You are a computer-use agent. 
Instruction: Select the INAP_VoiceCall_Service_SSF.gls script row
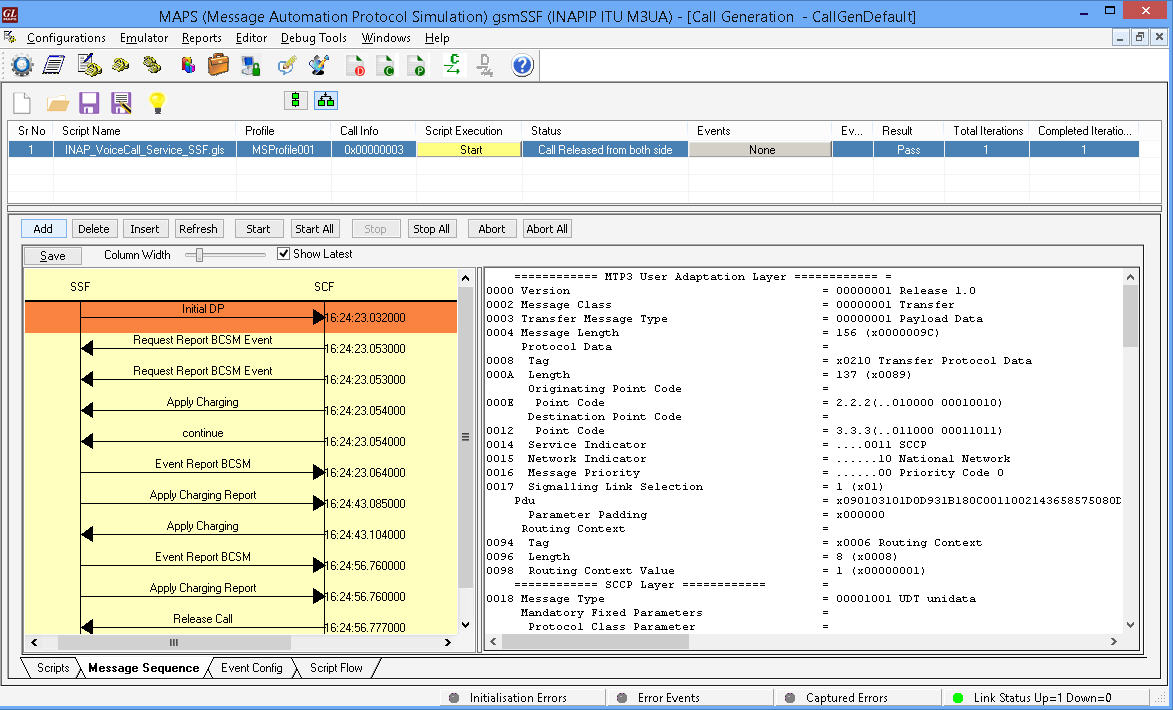point(144,149)
